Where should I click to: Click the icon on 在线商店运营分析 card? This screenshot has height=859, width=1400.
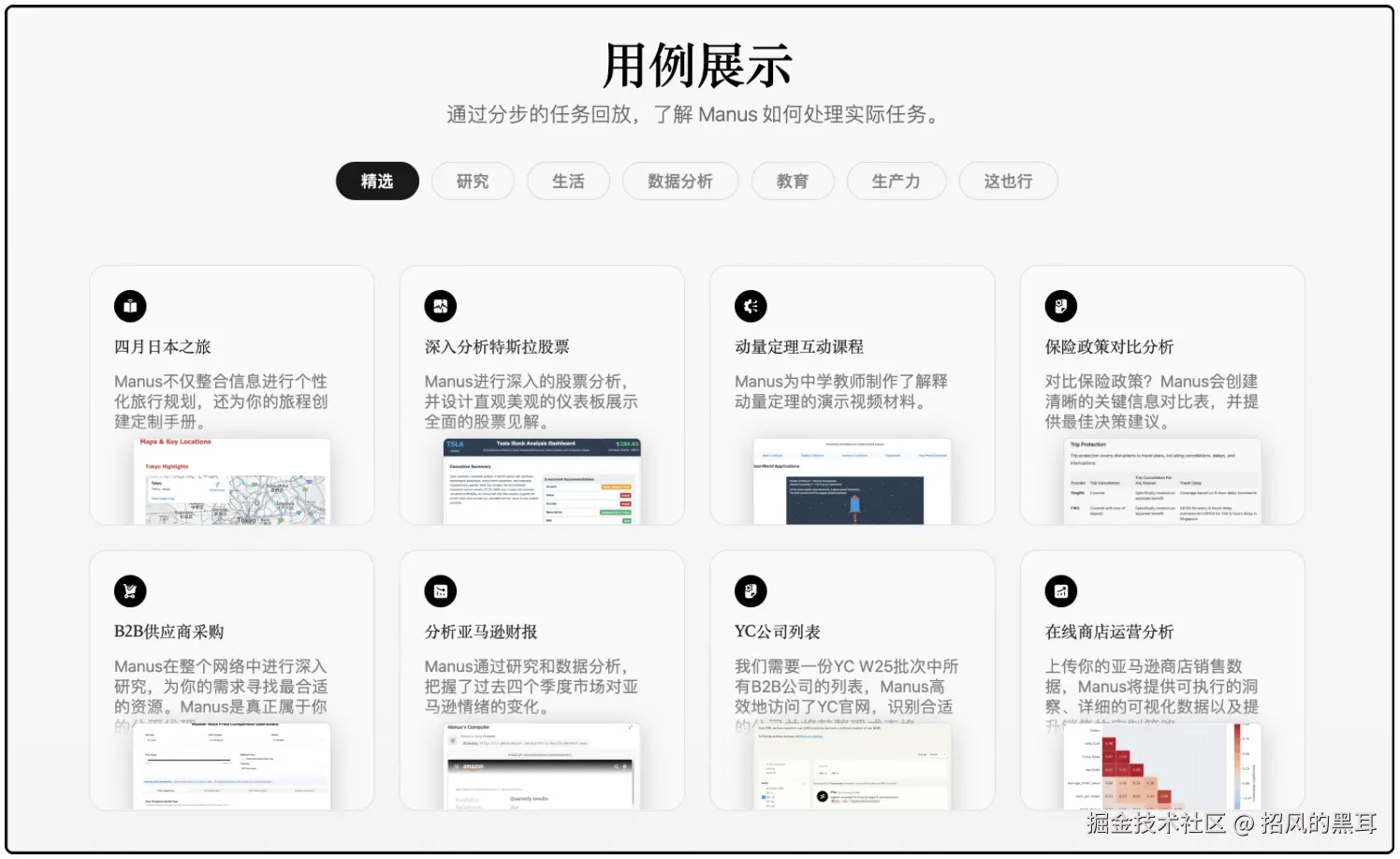tap(1061, 591)
